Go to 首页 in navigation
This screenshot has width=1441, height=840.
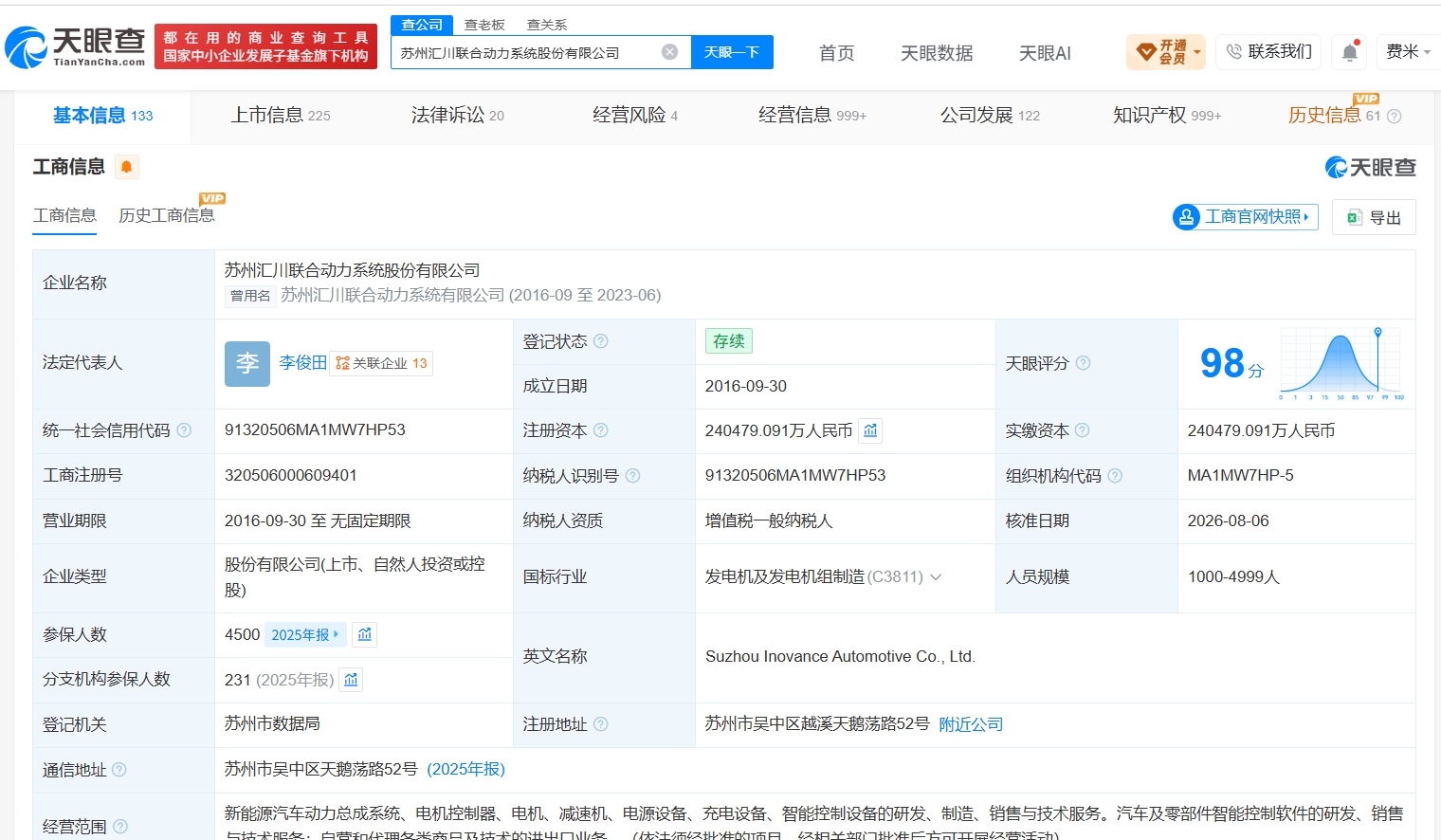pyautogui.click(x=836, y=53)
